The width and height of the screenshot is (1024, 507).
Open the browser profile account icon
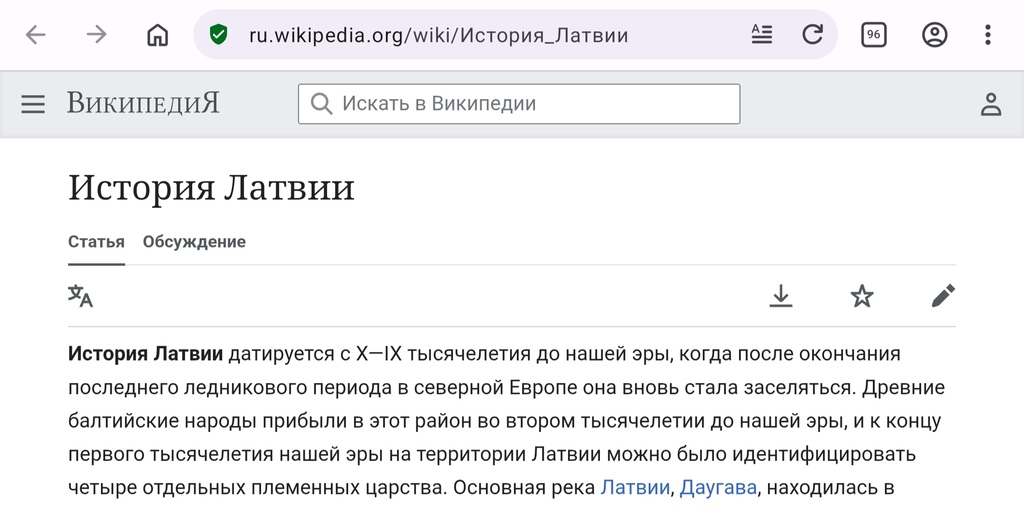click(935, 35)
